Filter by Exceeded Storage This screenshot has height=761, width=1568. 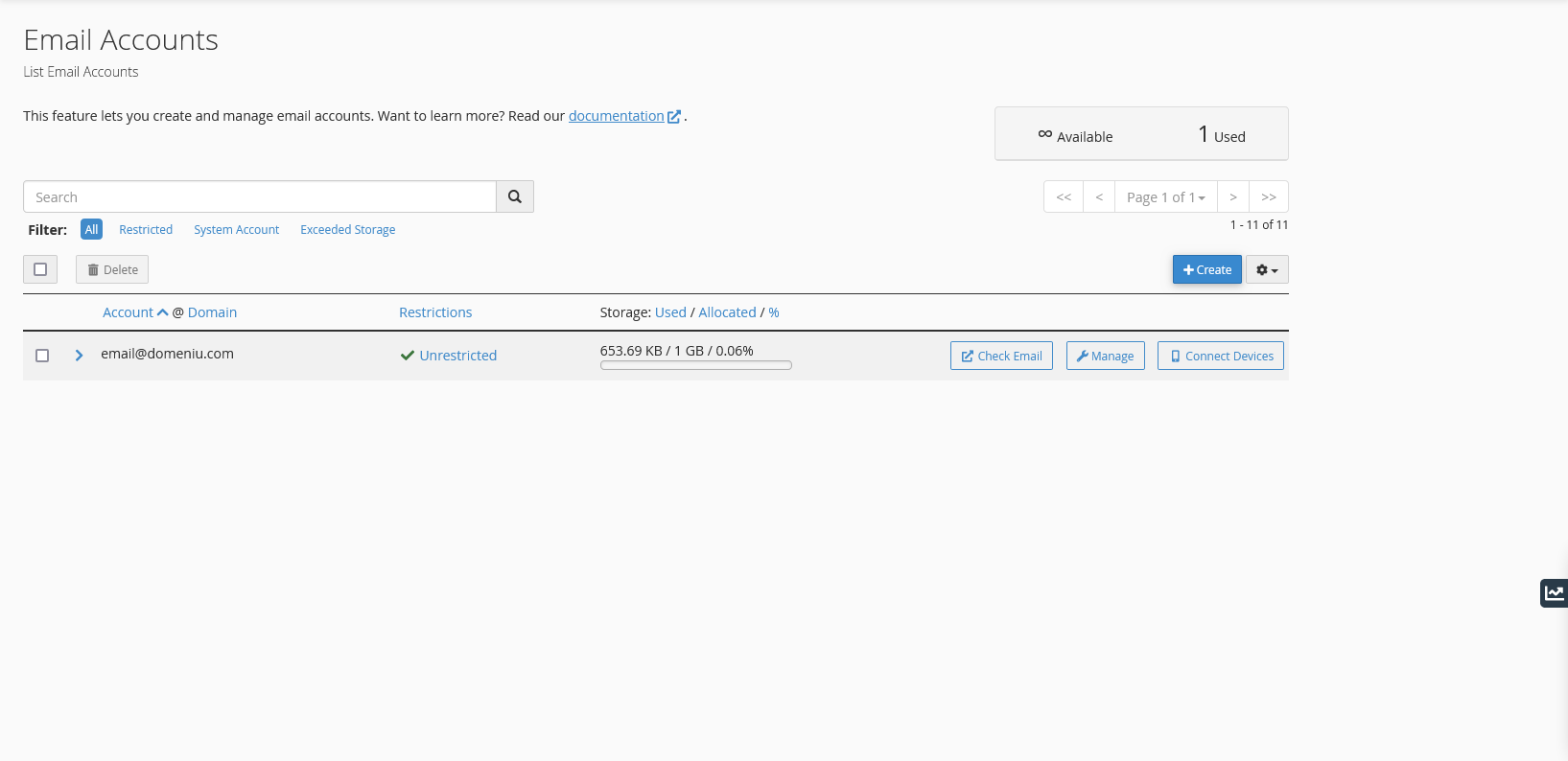tap(348, 229)
